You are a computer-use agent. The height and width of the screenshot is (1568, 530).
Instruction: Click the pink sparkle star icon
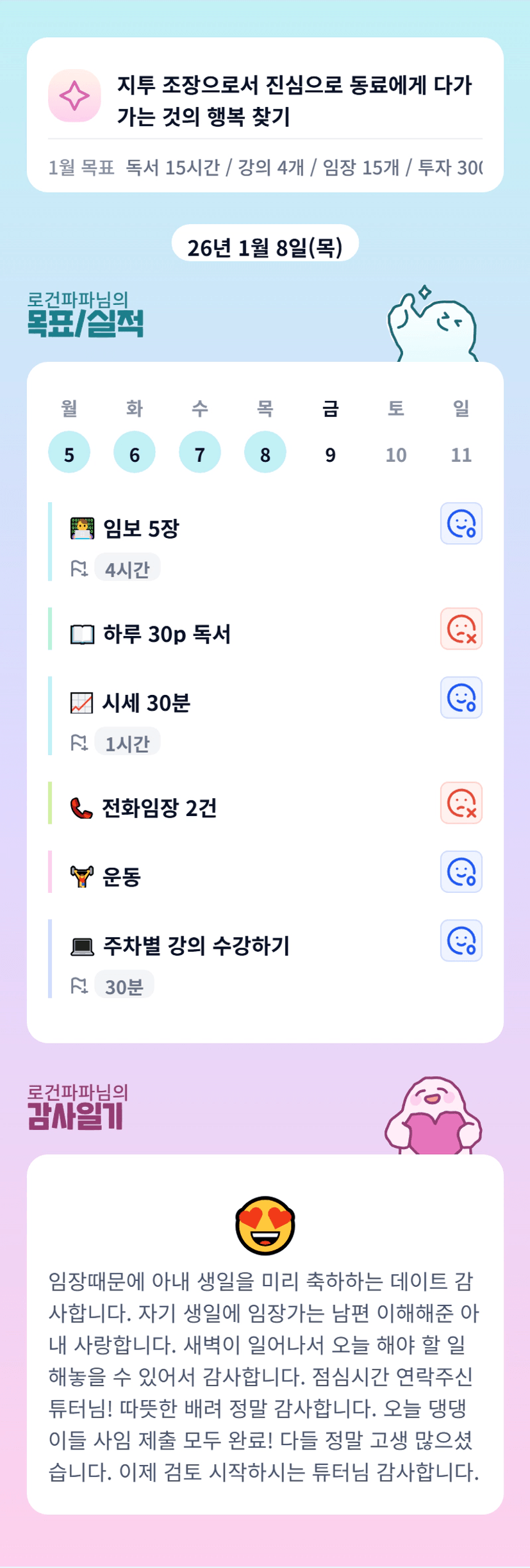pyautogui.click(x=74, y=96)
